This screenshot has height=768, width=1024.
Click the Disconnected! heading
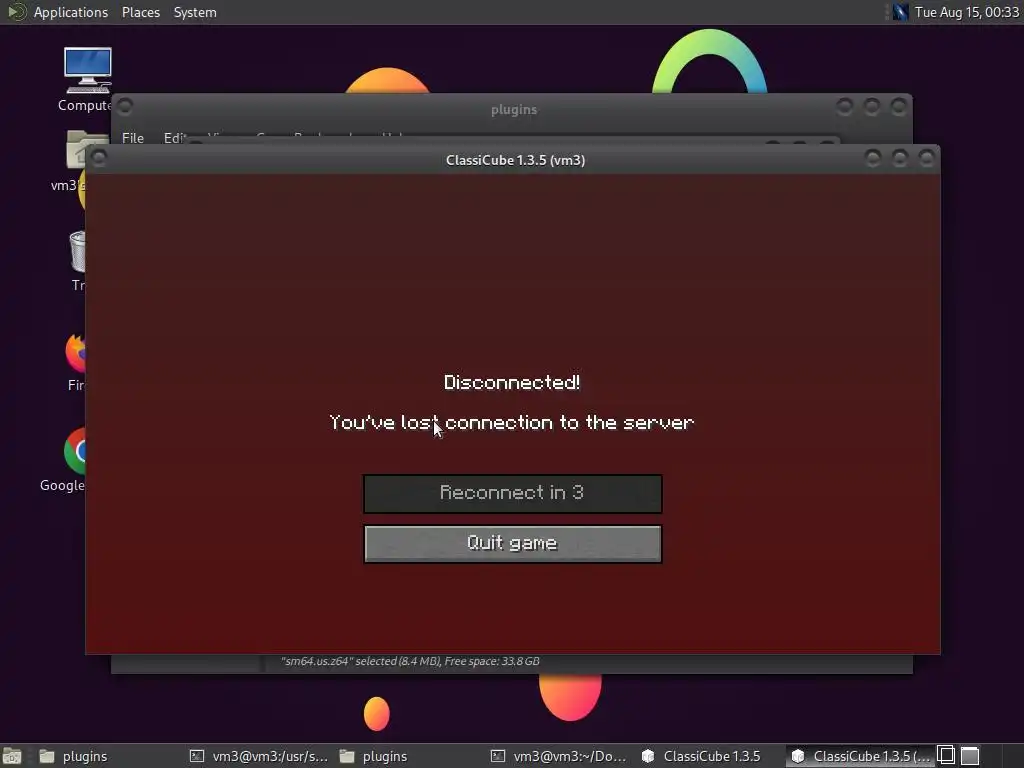click(x=512, y=382)
